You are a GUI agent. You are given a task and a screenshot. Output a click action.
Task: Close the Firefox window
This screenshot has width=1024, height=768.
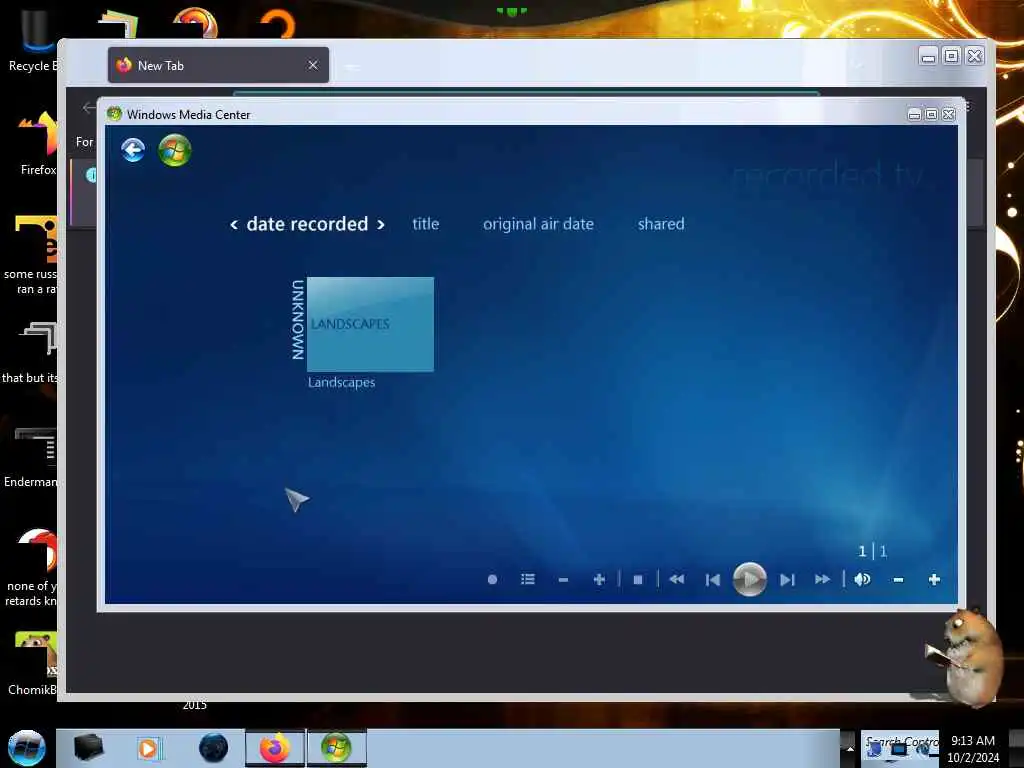pos(974,57)
